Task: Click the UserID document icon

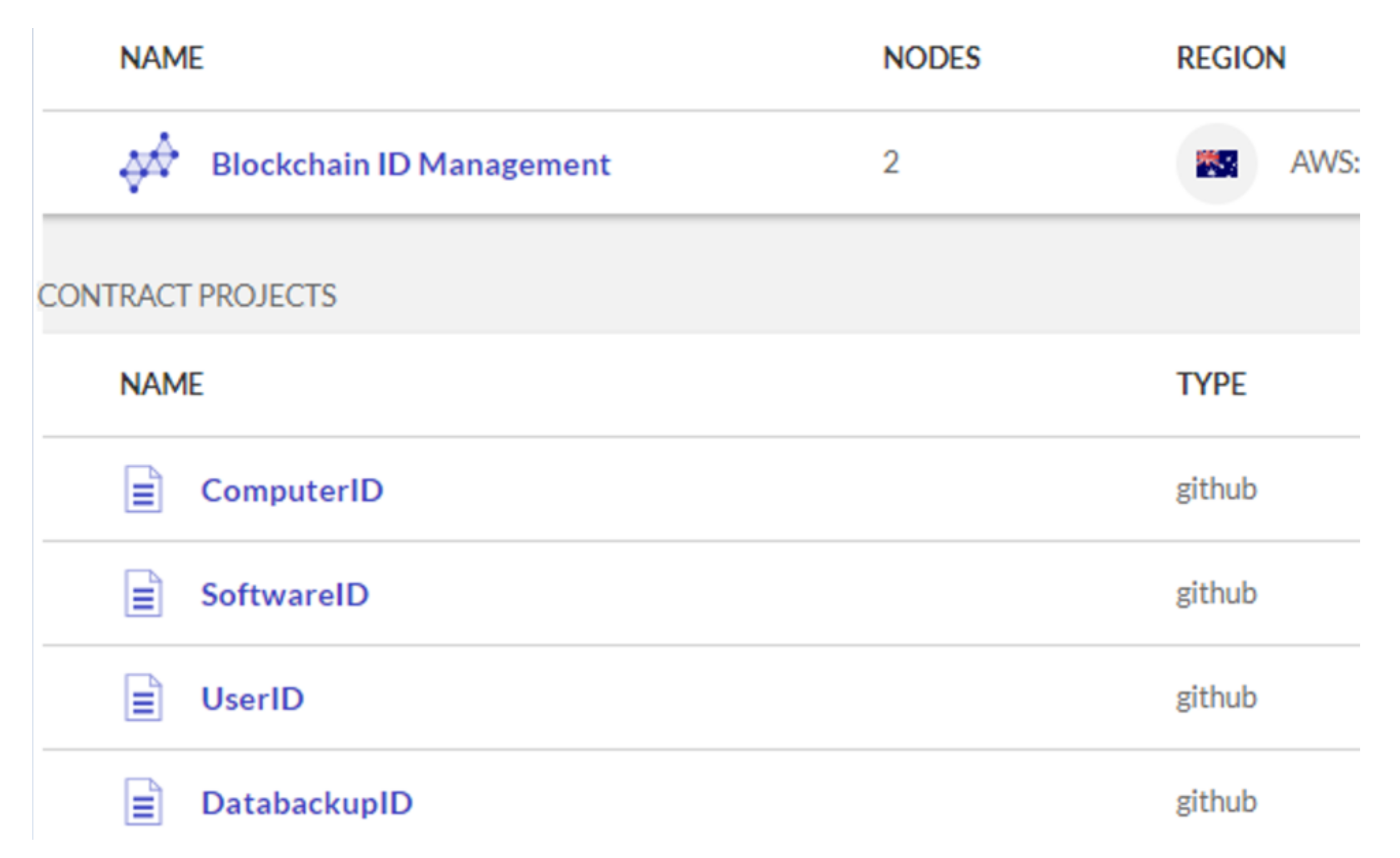Action: pos(143,698)
